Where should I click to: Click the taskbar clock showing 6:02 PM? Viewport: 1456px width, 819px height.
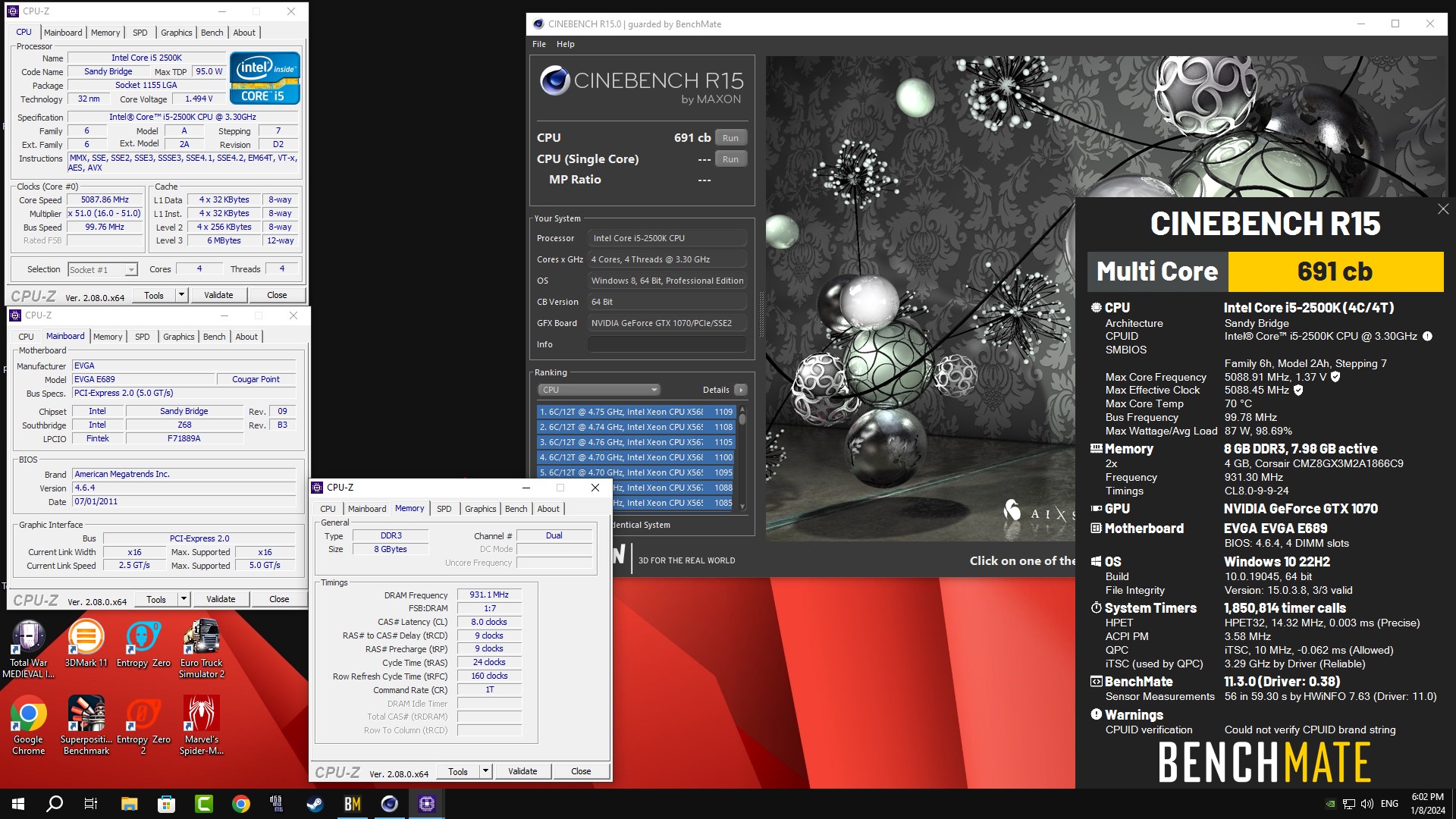(1427, 804)
